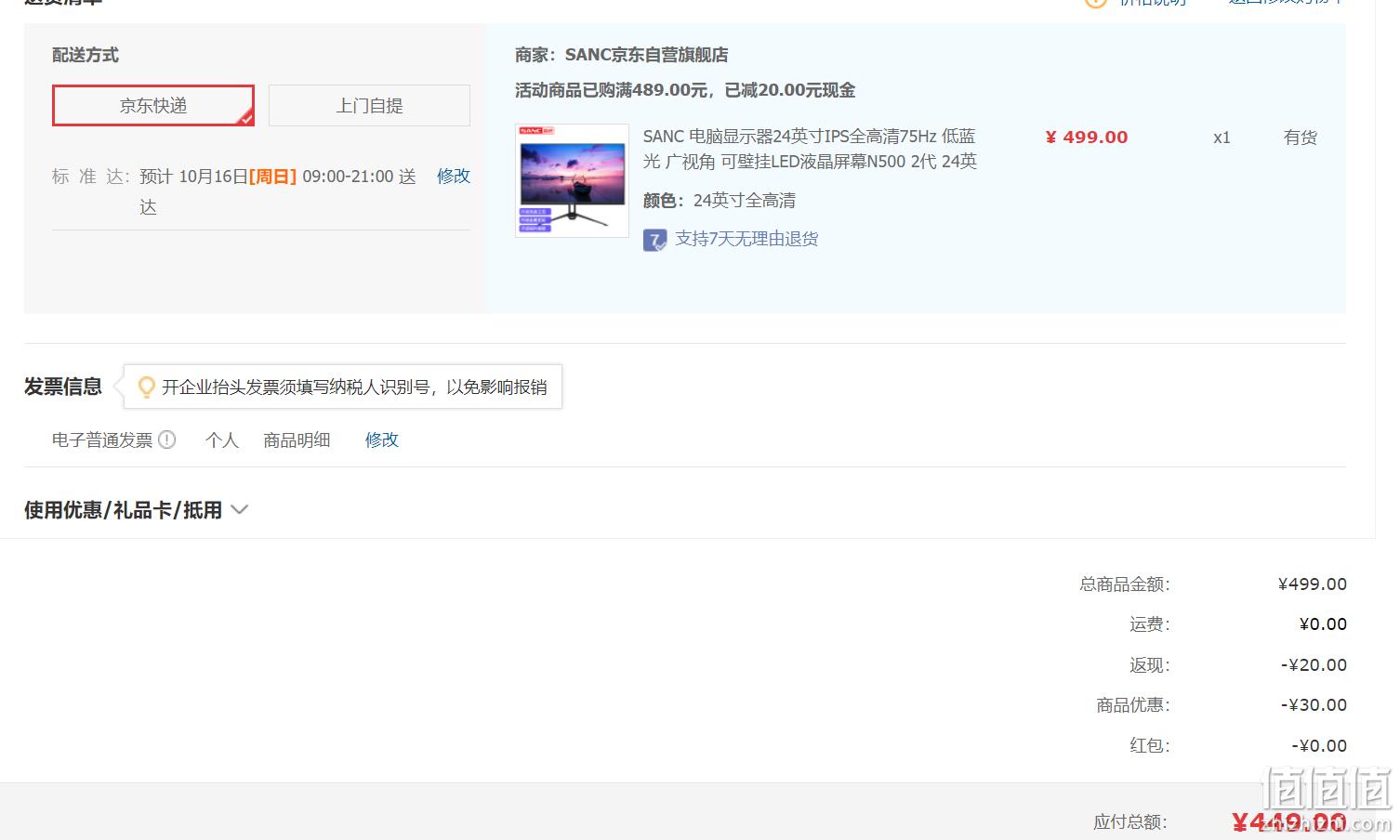This screenshot has height=840, width=1400.
Task: Modify the delivery time via 修改
Action: [454, 177]
